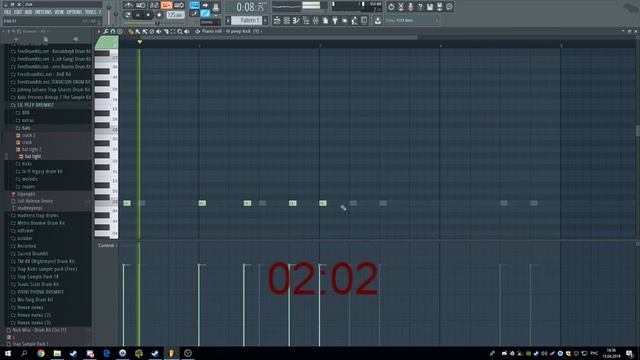Click the next pattern arrow

pos(265,20)
